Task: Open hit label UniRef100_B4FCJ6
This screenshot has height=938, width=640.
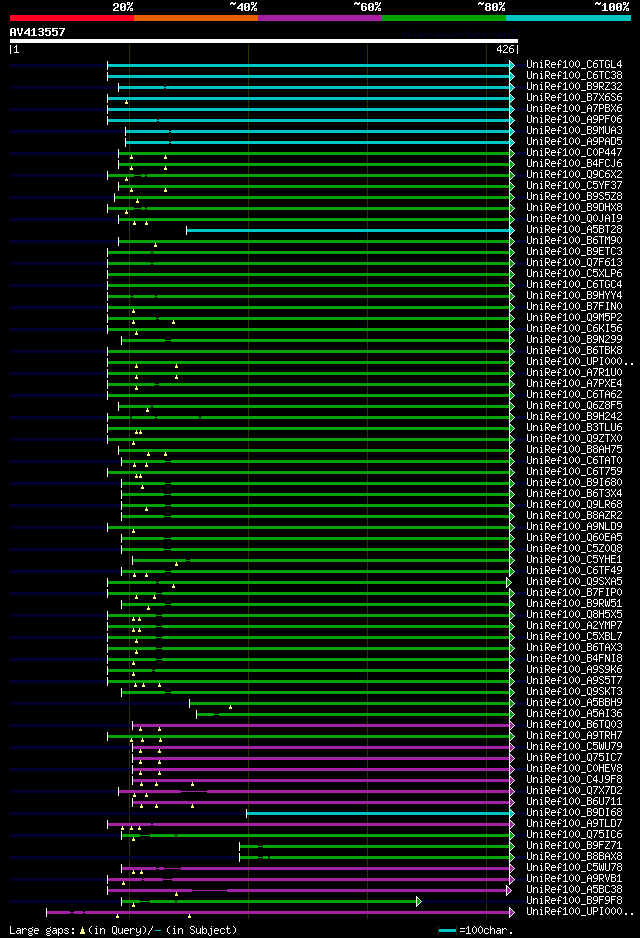Action: [x=574, y=163]
